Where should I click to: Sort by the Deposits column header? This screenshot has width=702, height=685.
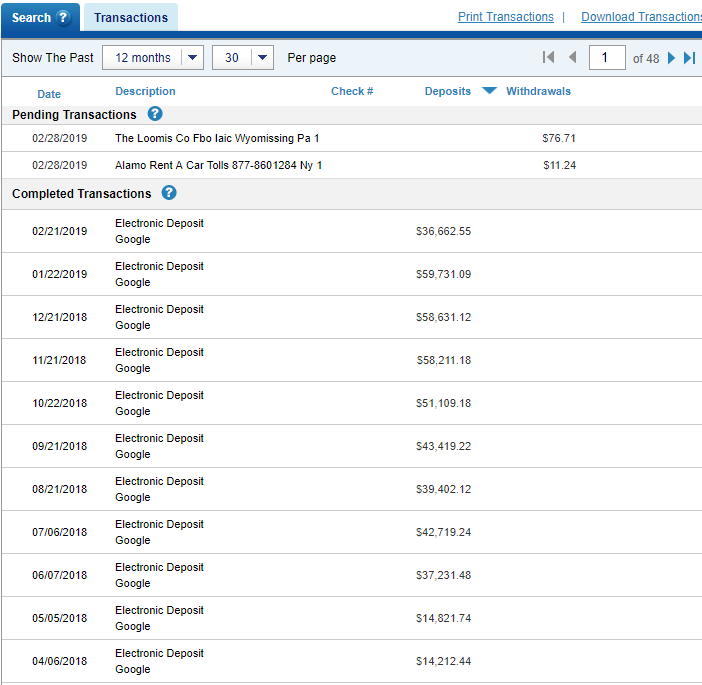coord(448,91)
